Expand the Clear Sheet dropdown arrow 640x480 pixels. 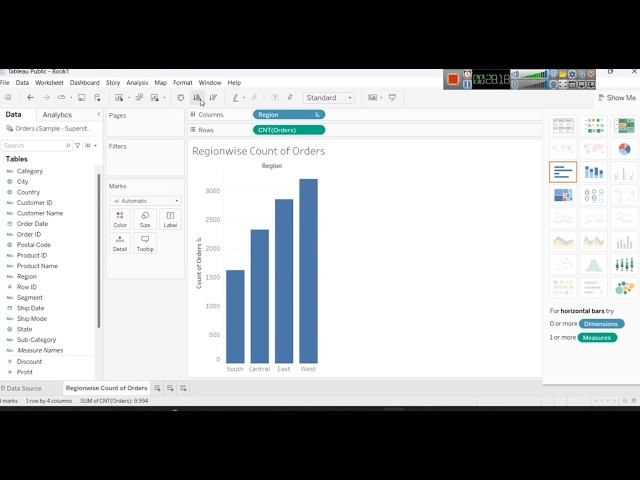[164, 98]
